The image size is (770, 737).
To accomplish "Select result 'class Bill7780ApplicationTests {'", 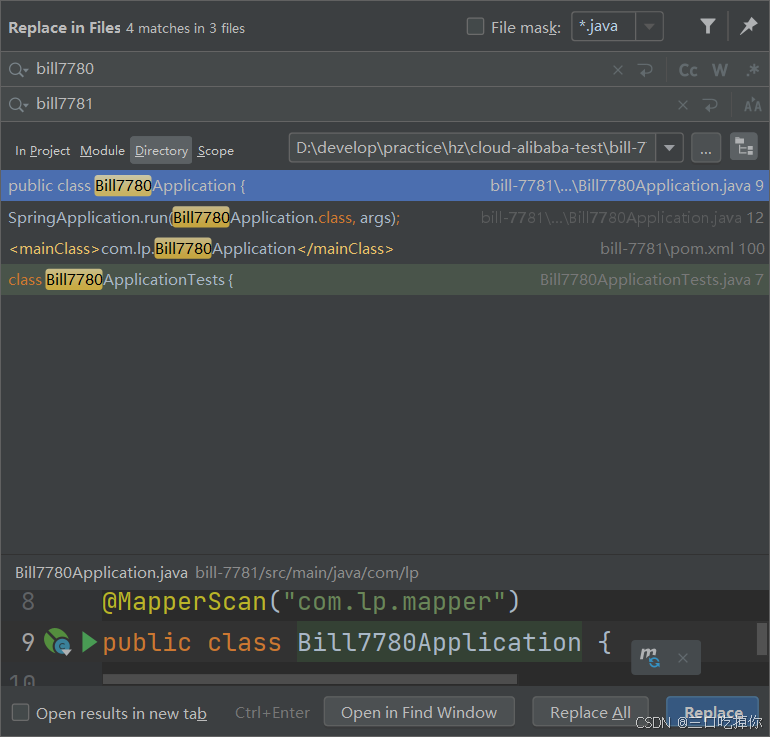I will pyautogui.click(x=385, y=280).
